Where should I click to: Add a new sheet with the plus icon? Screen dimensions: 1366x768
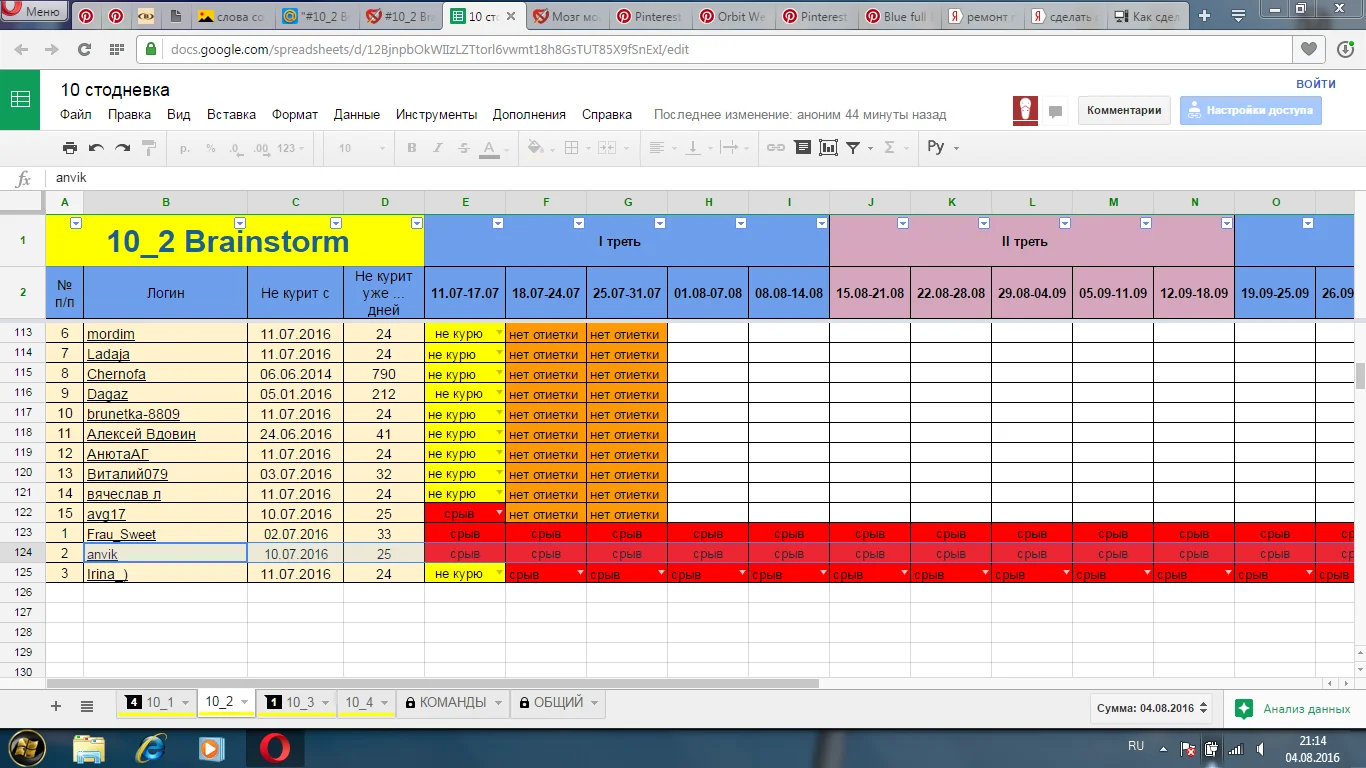pos(56,706)
